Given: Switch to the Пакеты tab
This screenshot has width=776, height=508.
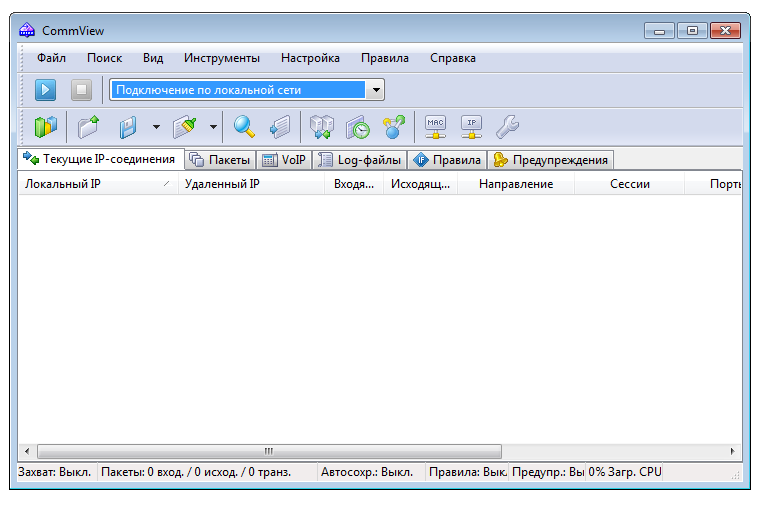Looking at the screenshot, I should point(221,160).
